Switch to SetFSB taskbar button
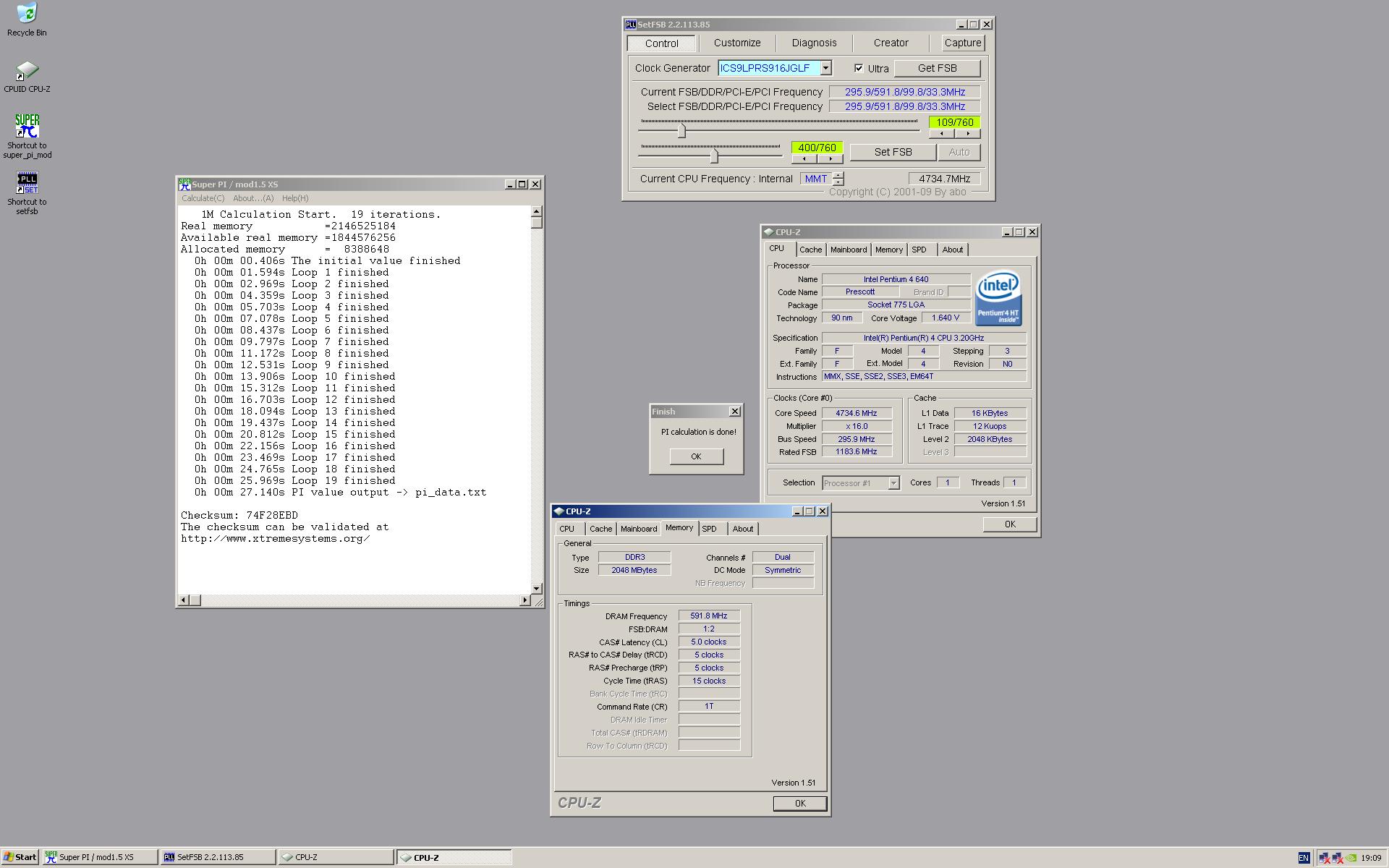1389x868 pixels. [218, 857]
